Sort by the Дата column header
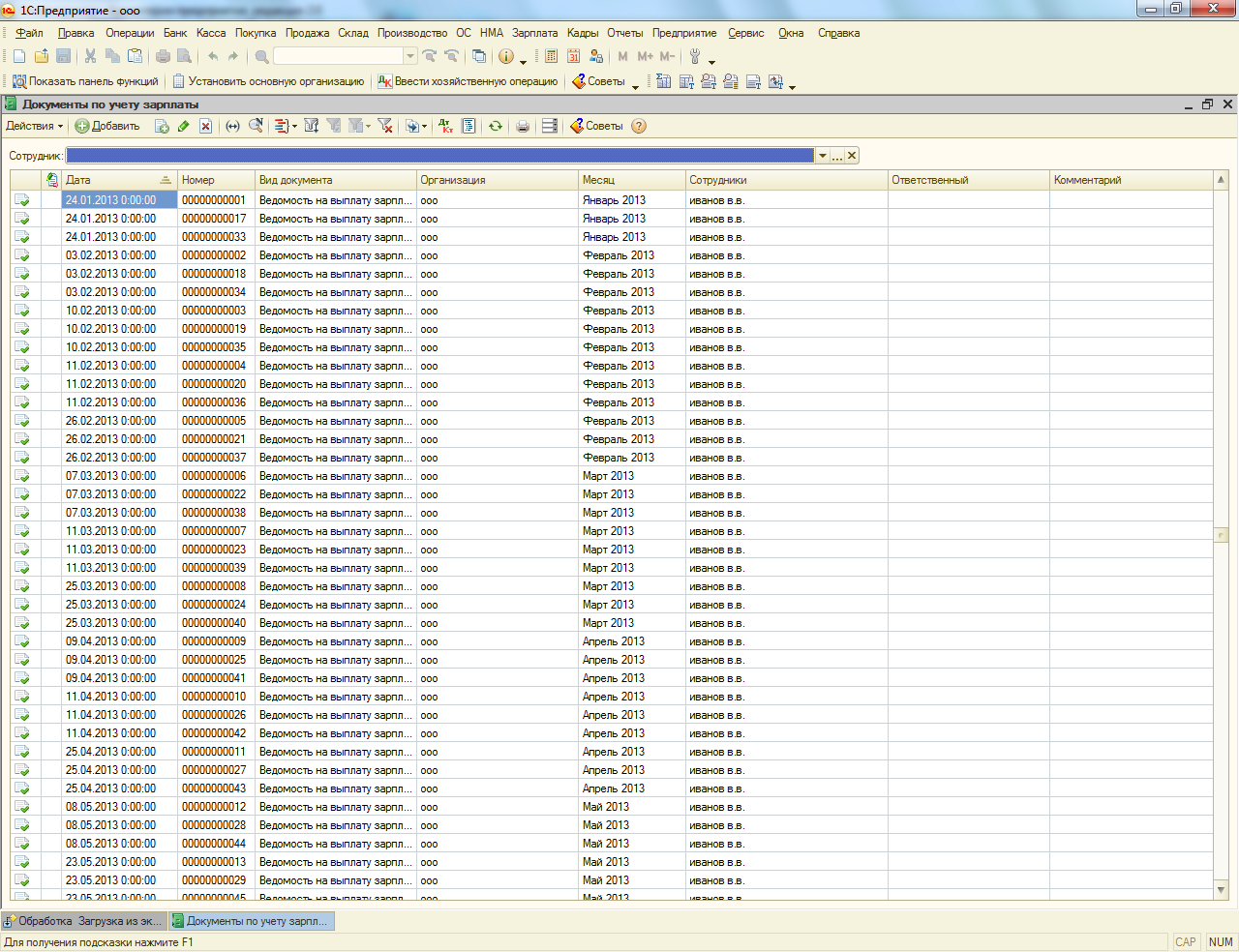This screenshot has width=1239, height=952. 119,180
